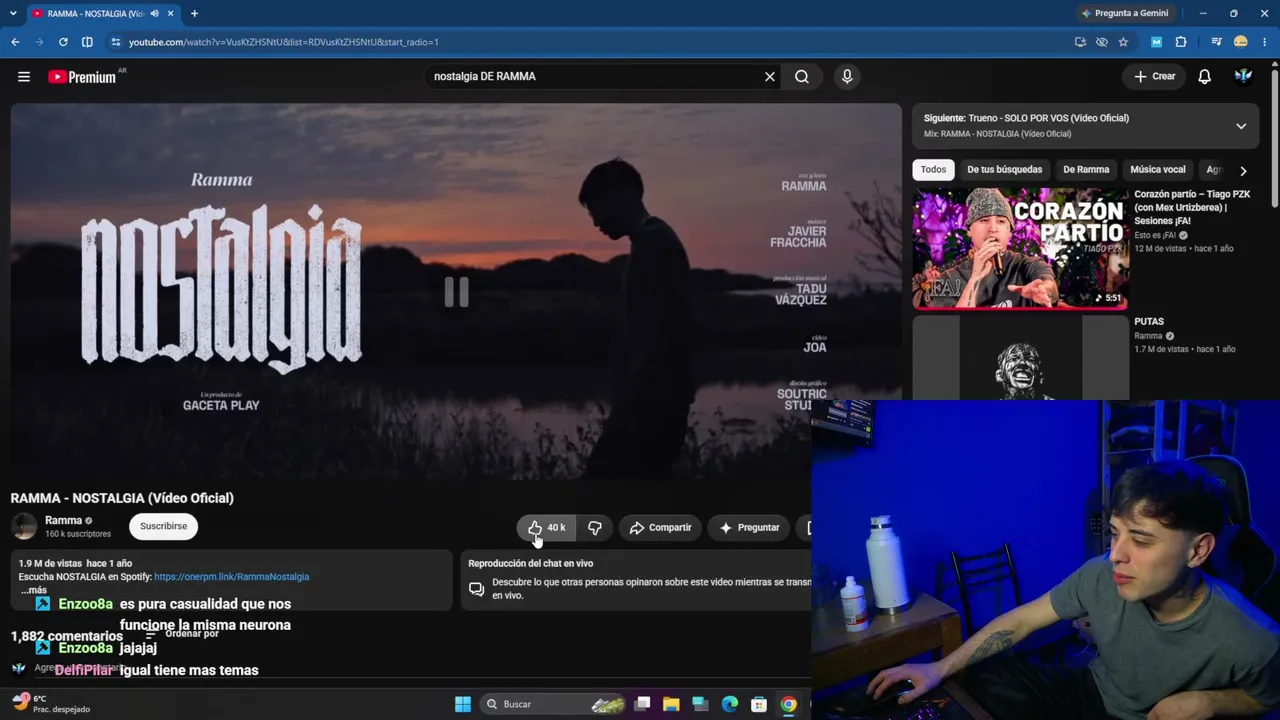1280x720 pixels.
Task: Pause the NOSTALGIA video in the player
Action: click(x=456, y=291)
